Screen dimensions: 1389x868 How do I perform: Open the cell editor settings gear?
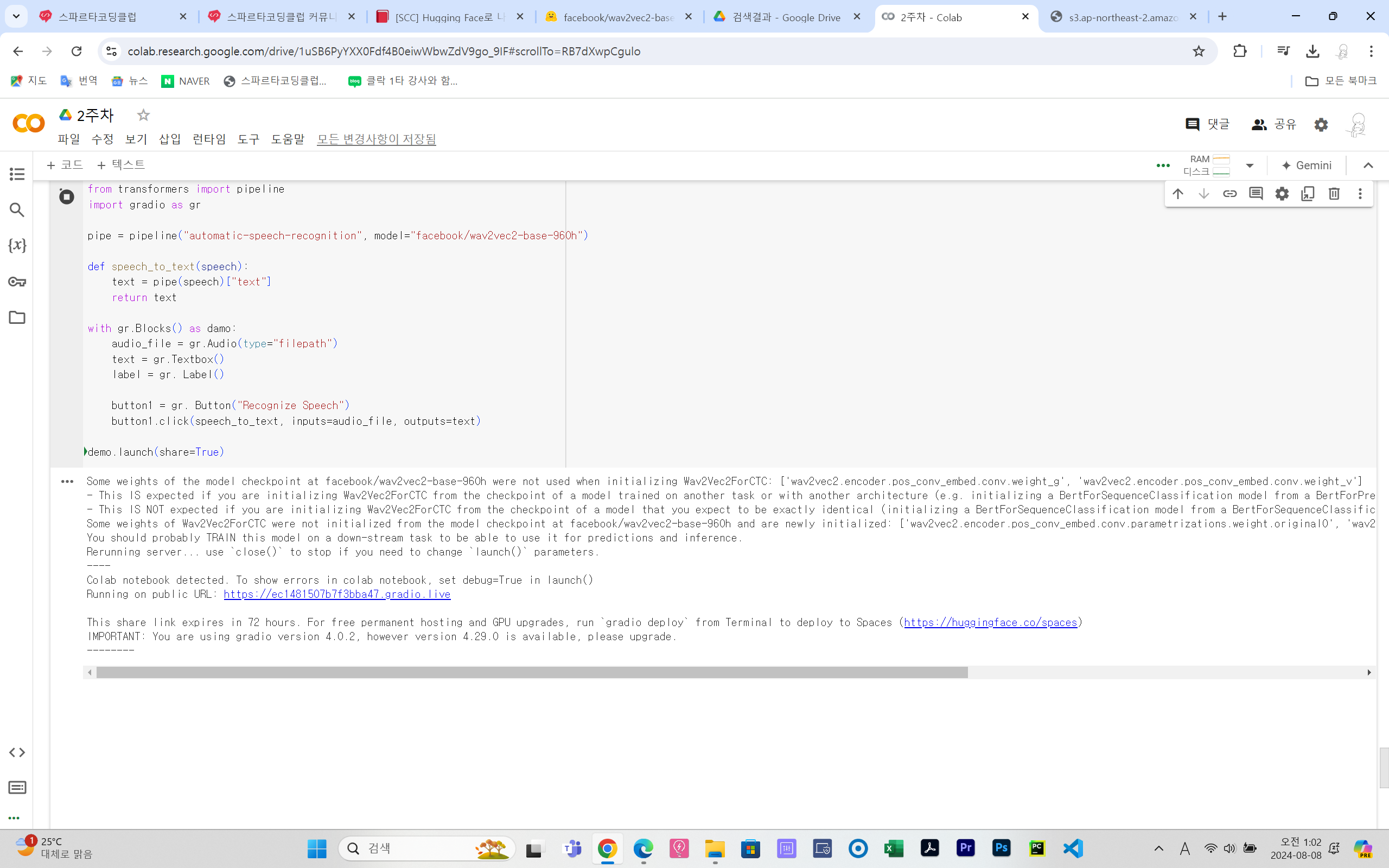pyautogui.click(x=1282, y=194)
